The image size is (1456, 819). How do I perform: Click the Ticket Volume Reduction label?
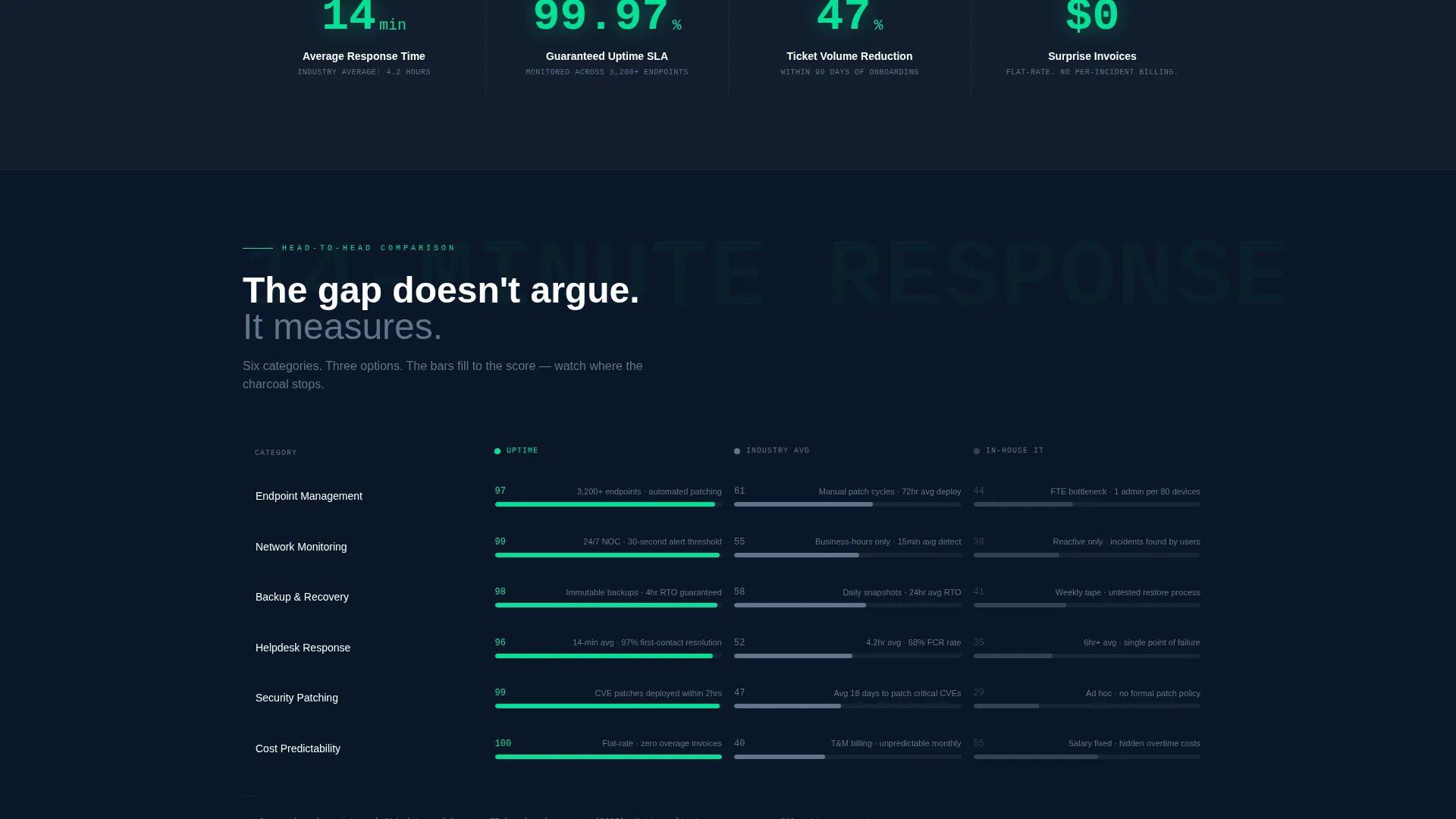tap(849, 56)
